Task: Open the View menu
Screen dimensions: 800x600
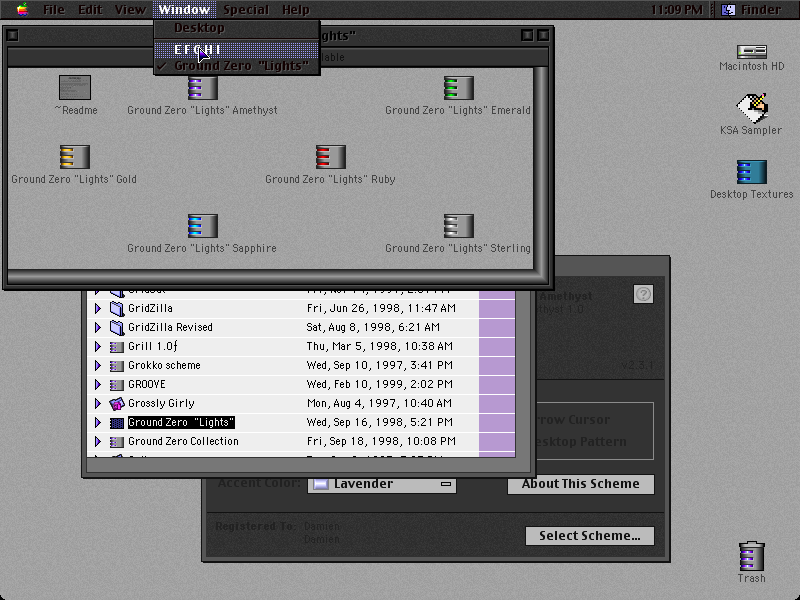Action: (x=130, y=9)
